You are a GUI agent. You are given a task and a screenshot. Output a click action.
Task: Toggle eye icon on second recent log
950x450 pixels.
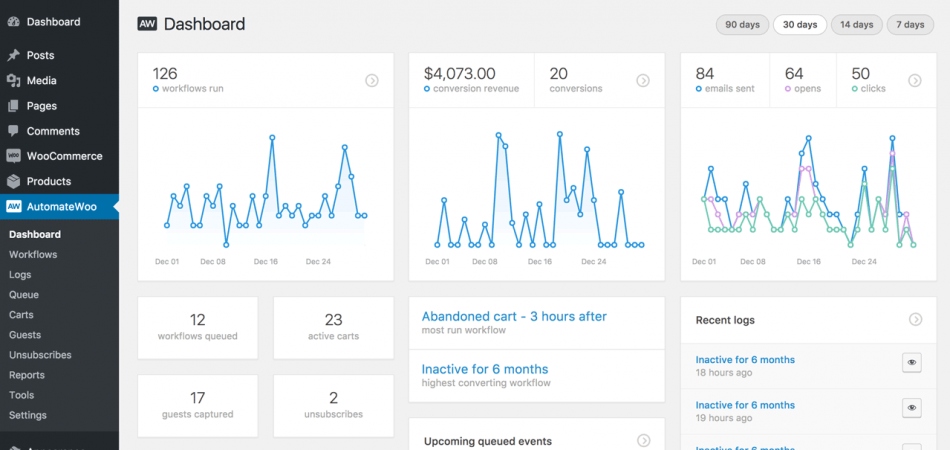[x=911, y=408]
